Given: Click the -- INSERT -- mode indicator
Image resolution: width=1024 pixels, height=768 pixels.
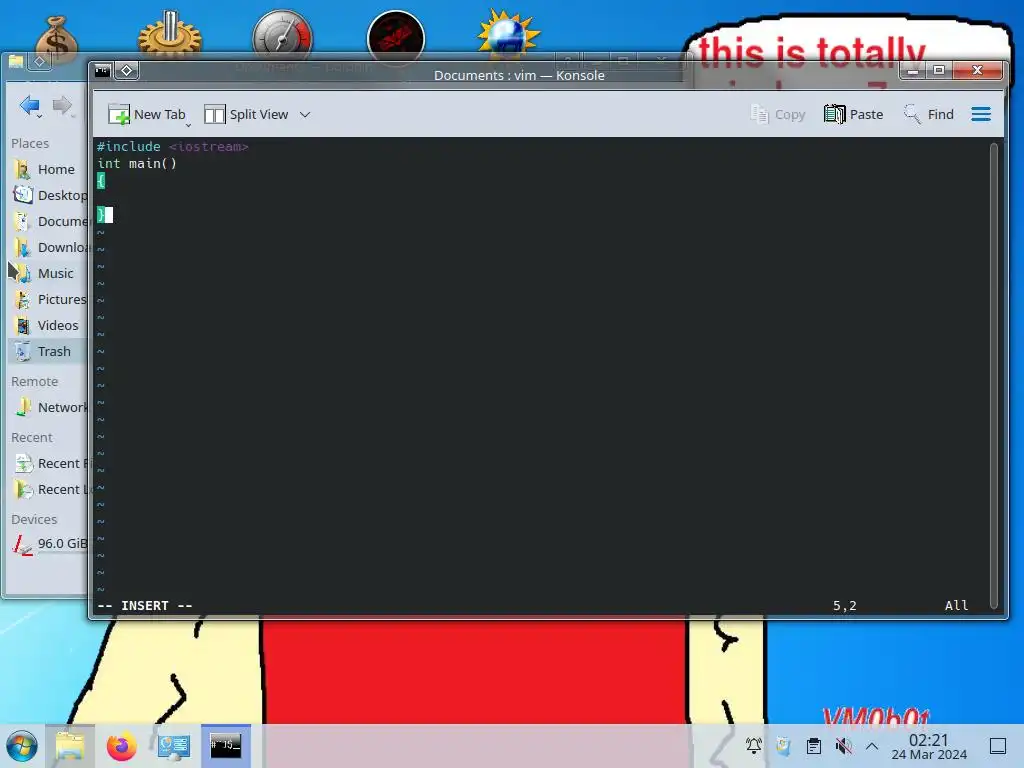Looking at the screenshot, I should pos(144,605).
